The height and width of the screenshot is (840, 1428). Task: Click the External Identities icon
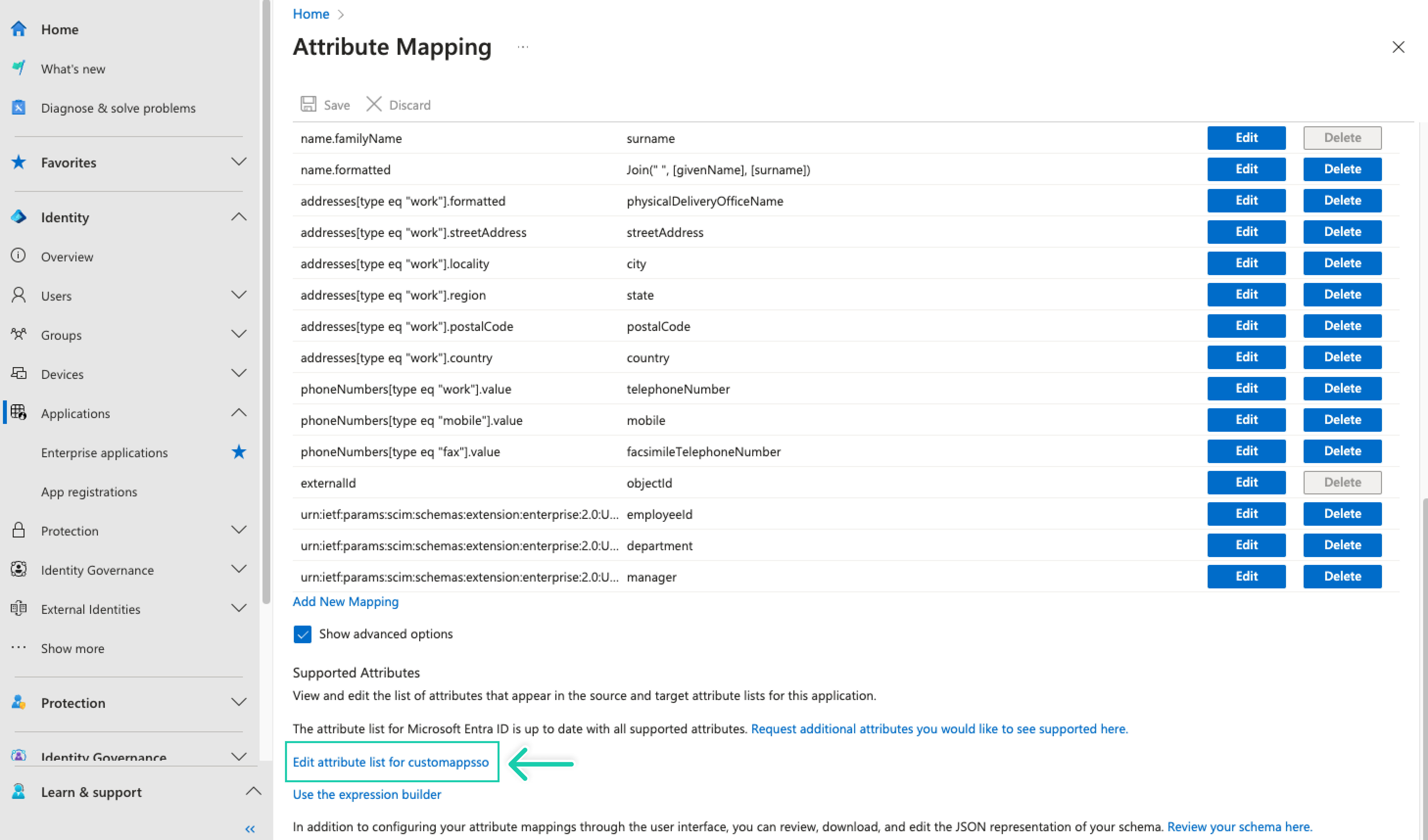click(19, 608)
